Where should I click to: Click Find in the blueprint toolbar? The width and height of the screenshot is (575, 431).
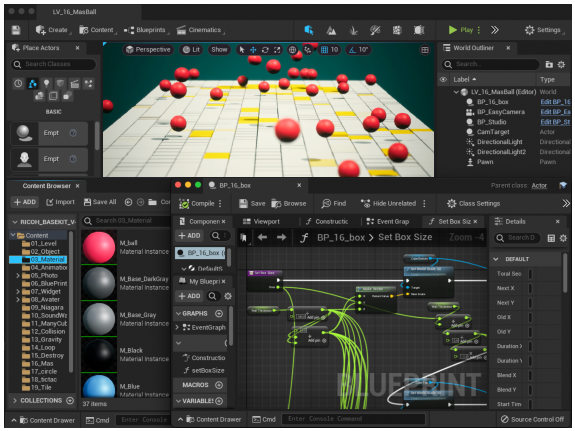click(333, 204)
